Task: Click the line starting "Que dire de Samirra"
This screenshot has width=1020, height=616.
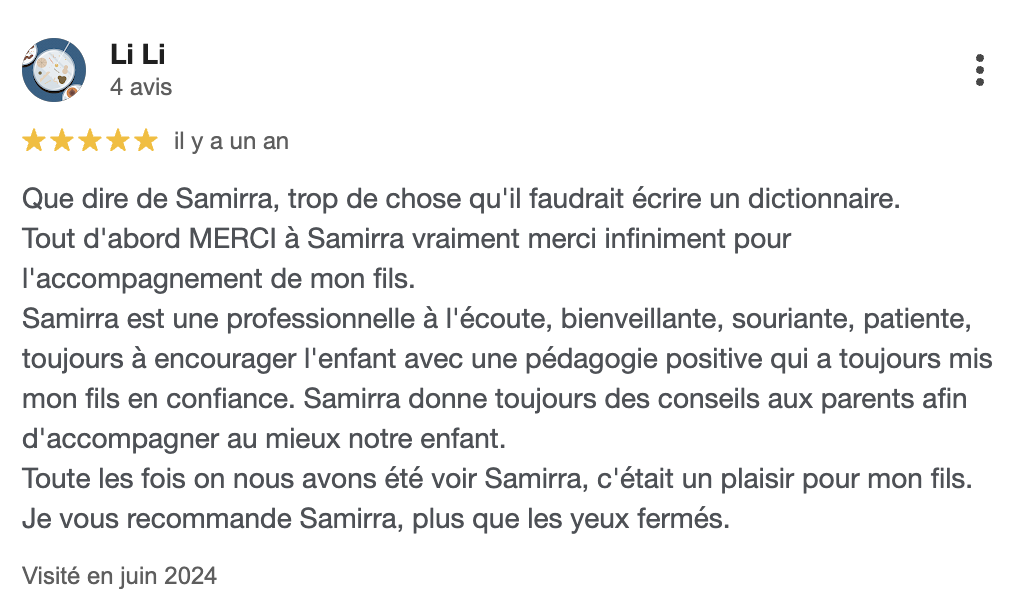Action: coord(461,198)
